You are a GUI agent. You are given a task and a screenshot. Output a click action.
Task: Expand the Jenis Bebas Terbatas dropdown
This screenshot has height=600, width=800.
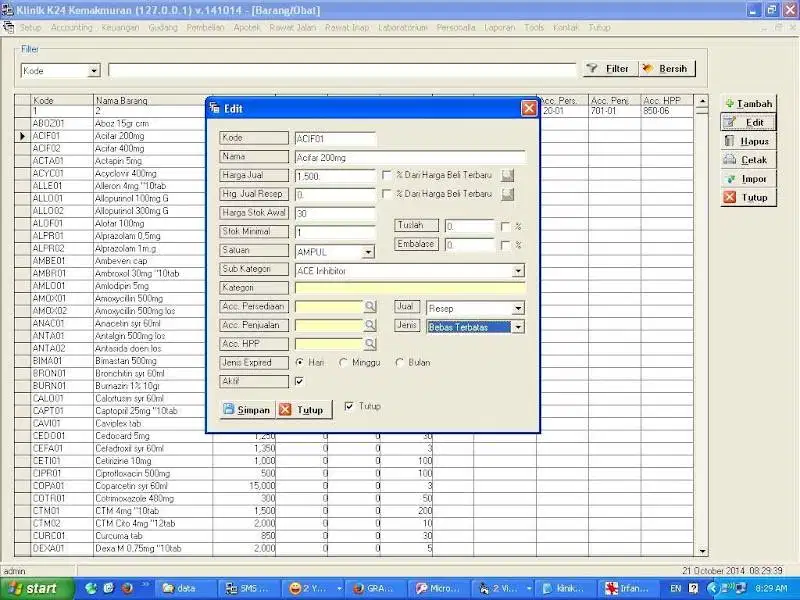tap(518, 327)
